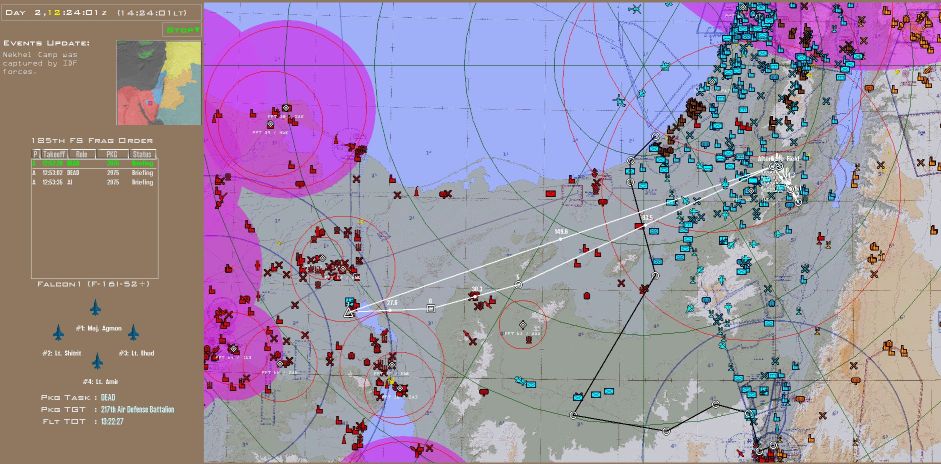Screen dimensions: 941x464
Task: Click the Role column header
Action: (x=83, y=154)
